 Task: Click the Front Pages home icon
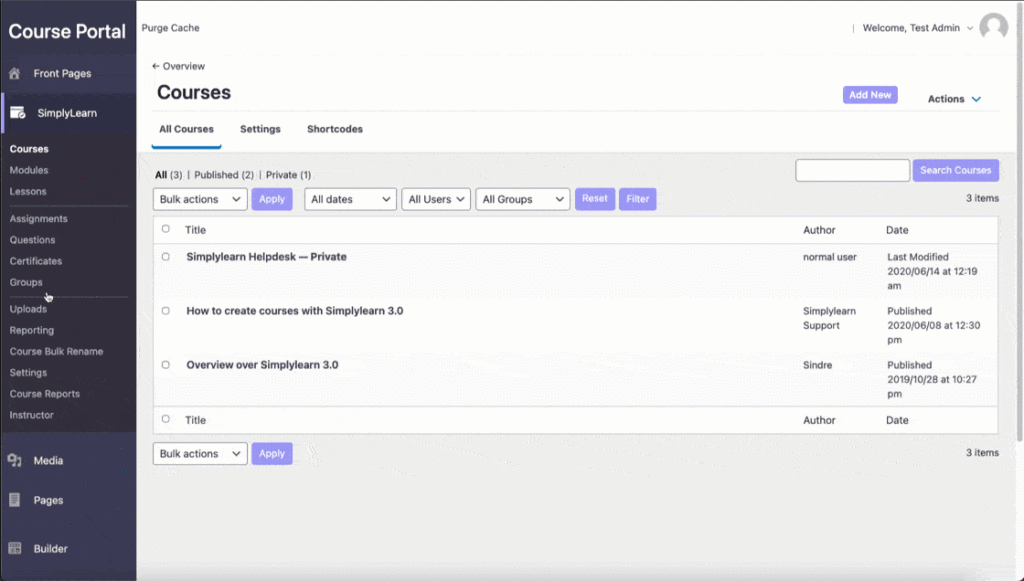15,74
